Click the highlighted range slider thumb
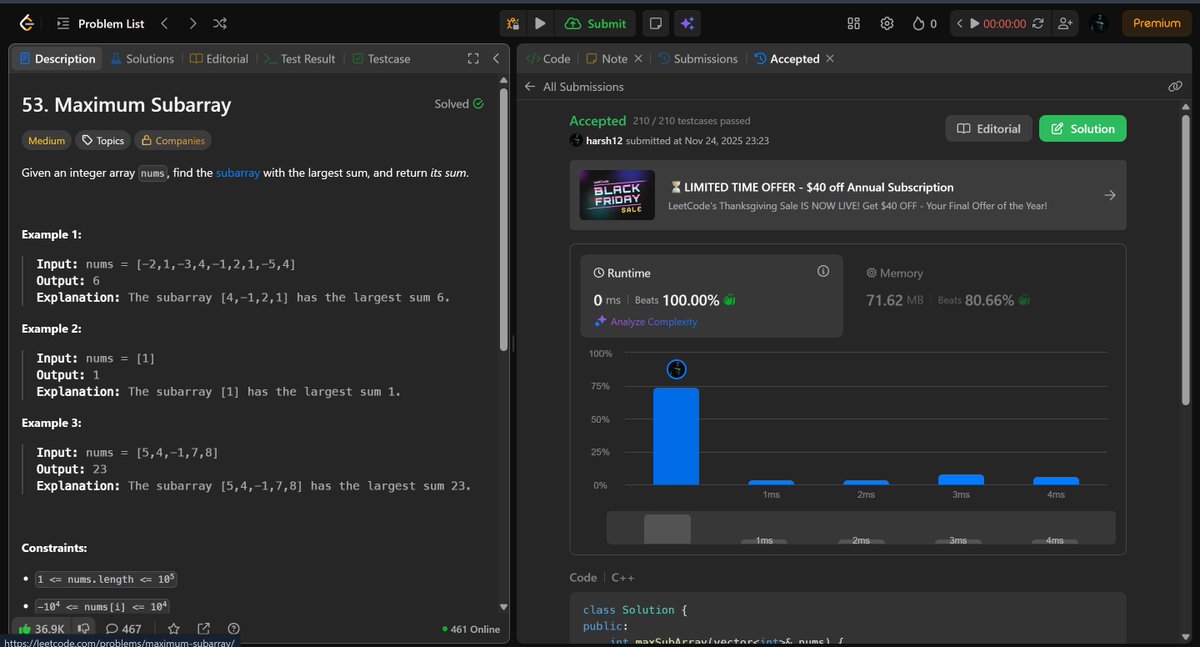1200x647 pixels. click(667, 528)
